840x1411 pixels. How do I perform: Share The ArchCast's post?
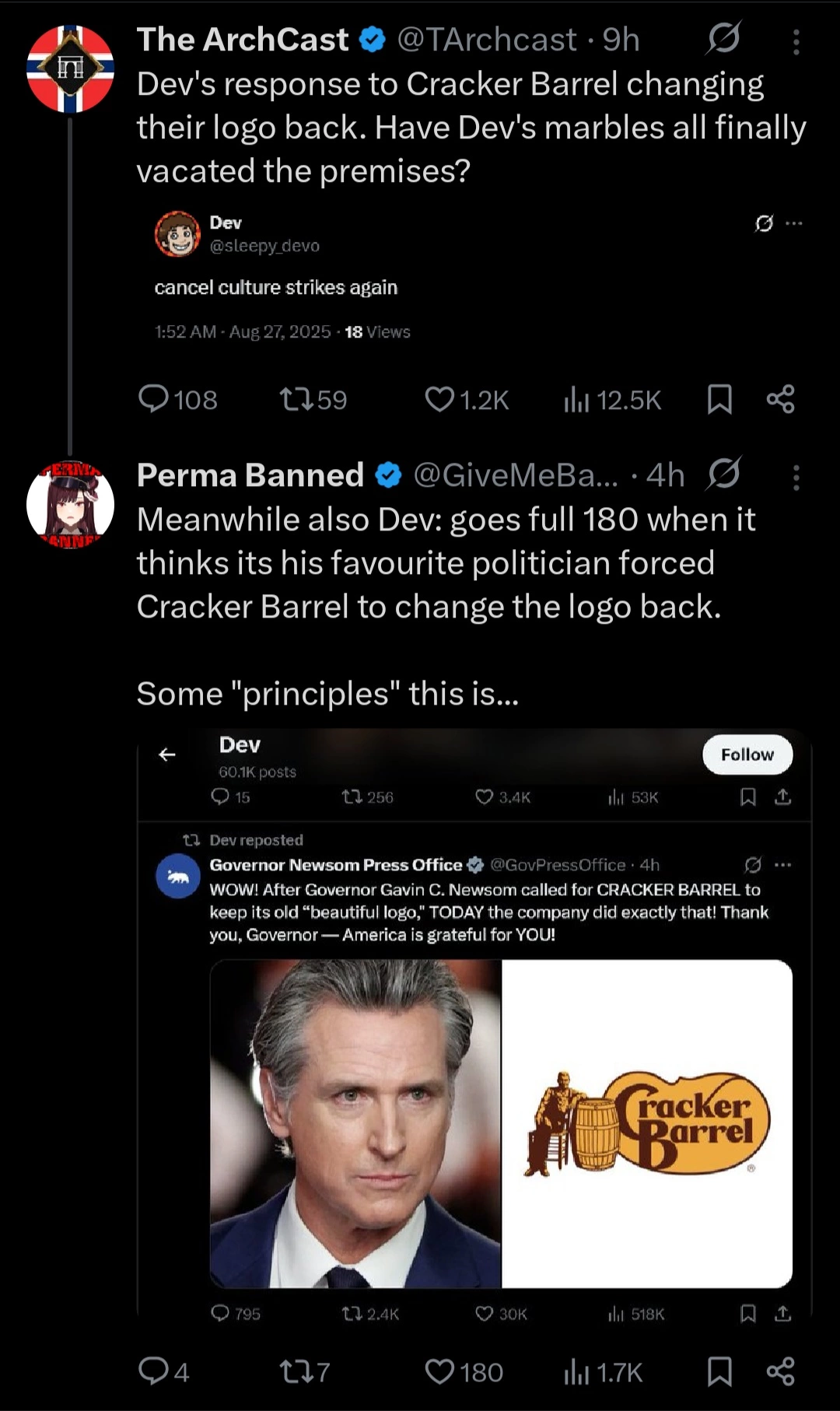(x=780, y=399)
